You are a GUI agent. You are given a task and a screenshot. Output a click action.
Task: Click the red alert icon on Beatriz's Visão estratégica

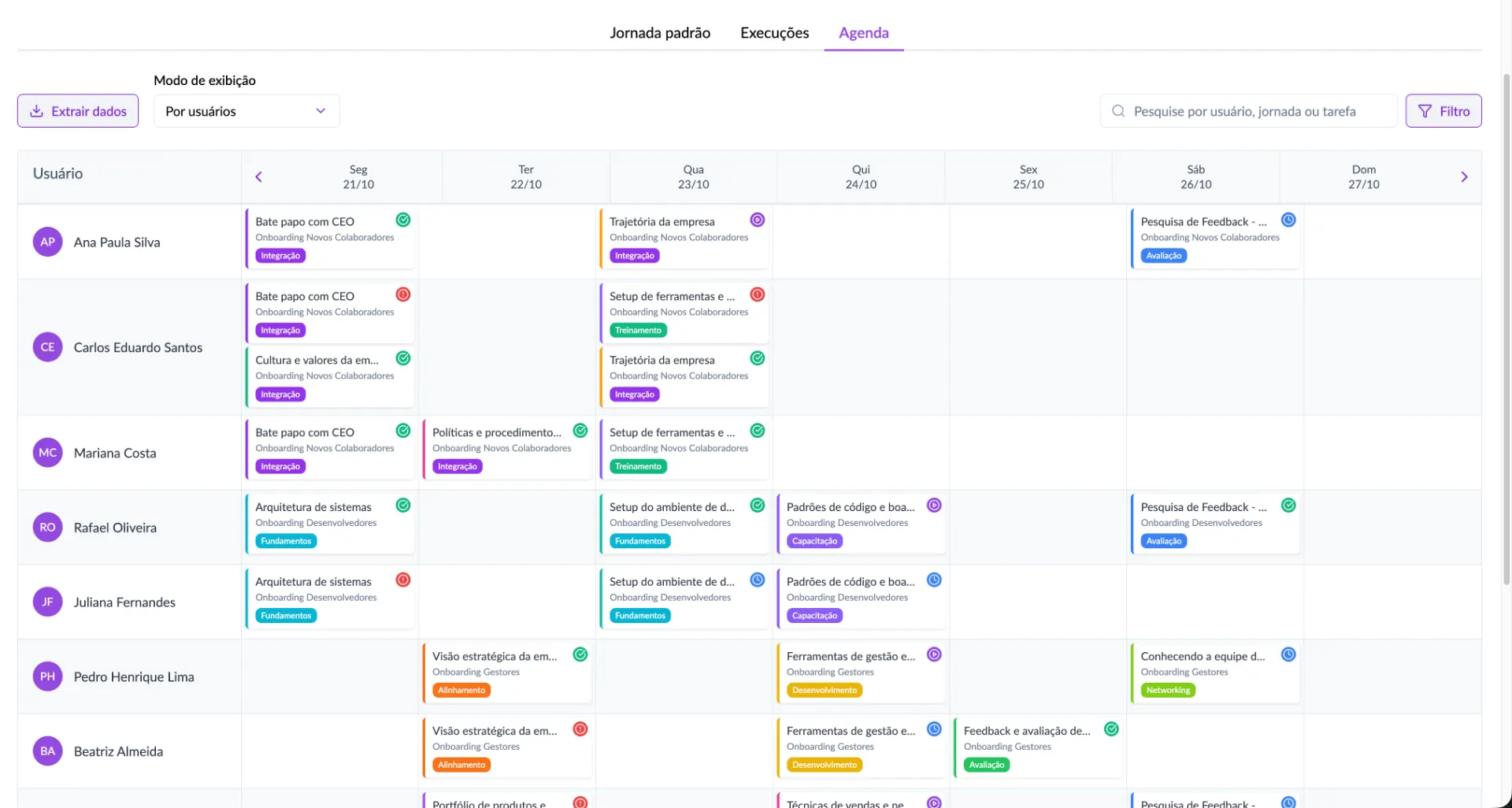tap(580, 729)
